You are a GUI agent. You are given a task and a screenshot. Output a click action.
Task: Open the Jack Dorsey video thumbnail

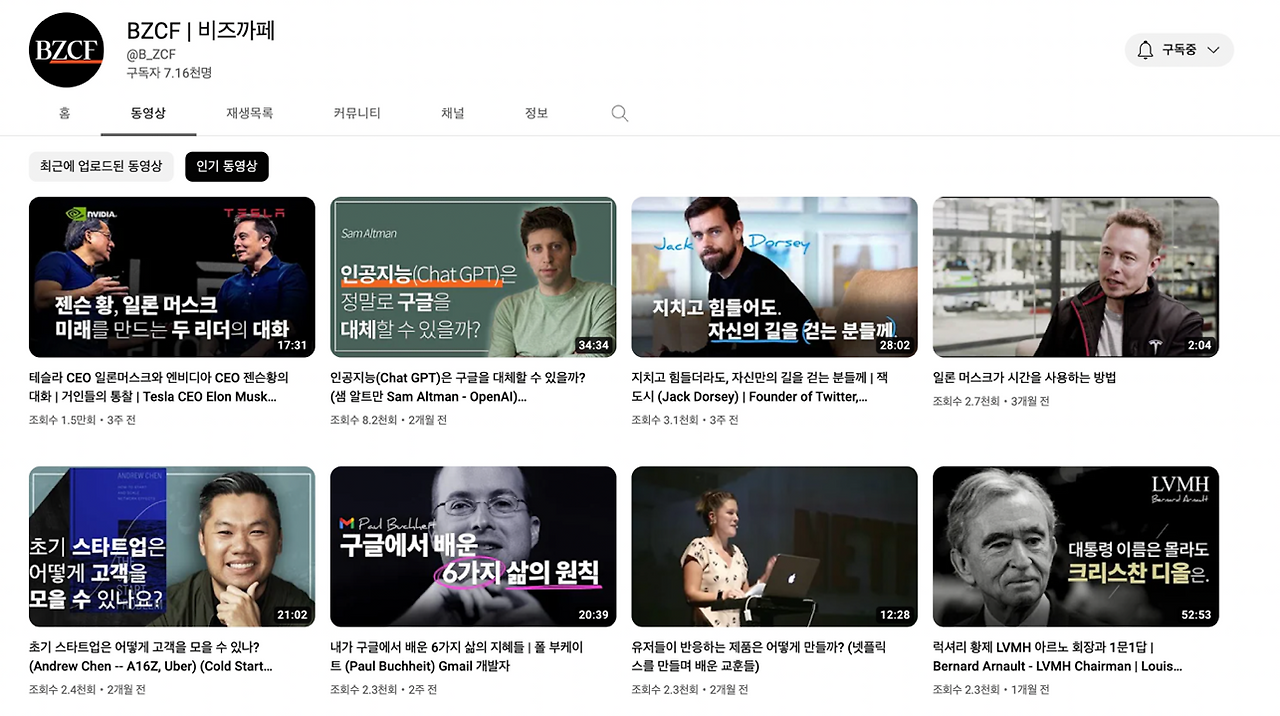pos(774,277)
